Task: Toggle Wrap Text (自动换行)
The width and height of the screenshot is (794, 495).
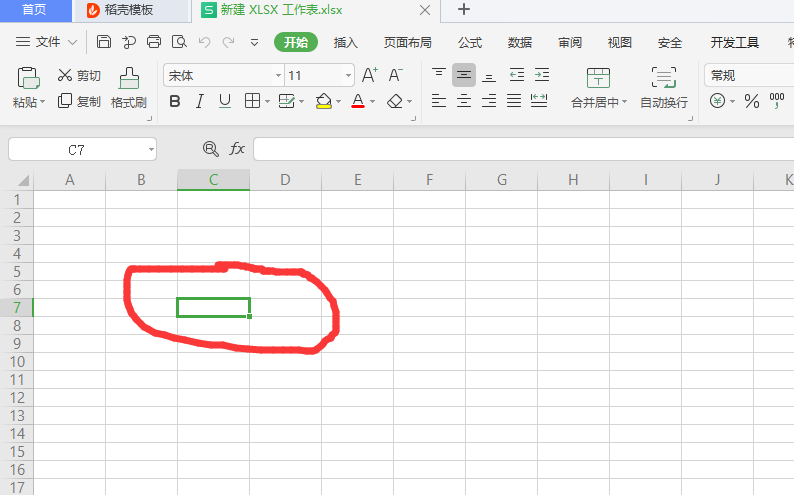Action: [x=664, y=88]
